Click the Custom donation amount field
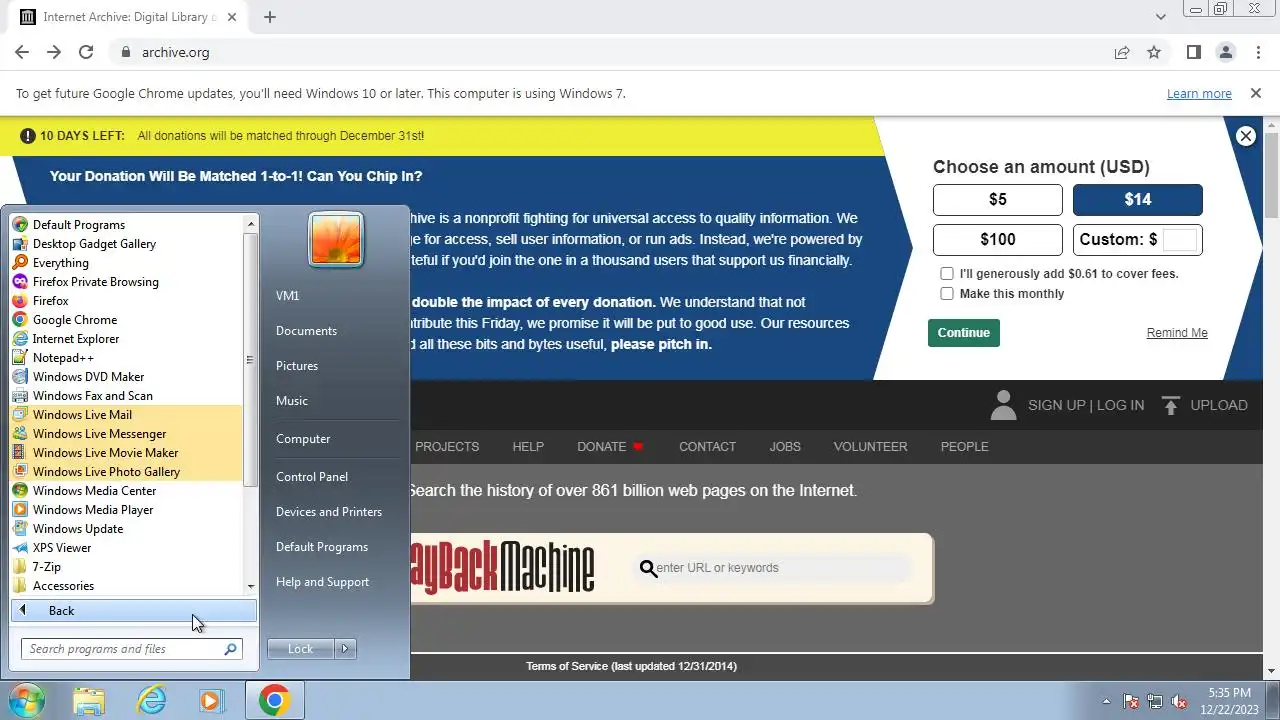1280x720 pixels. click(1179, 240)
